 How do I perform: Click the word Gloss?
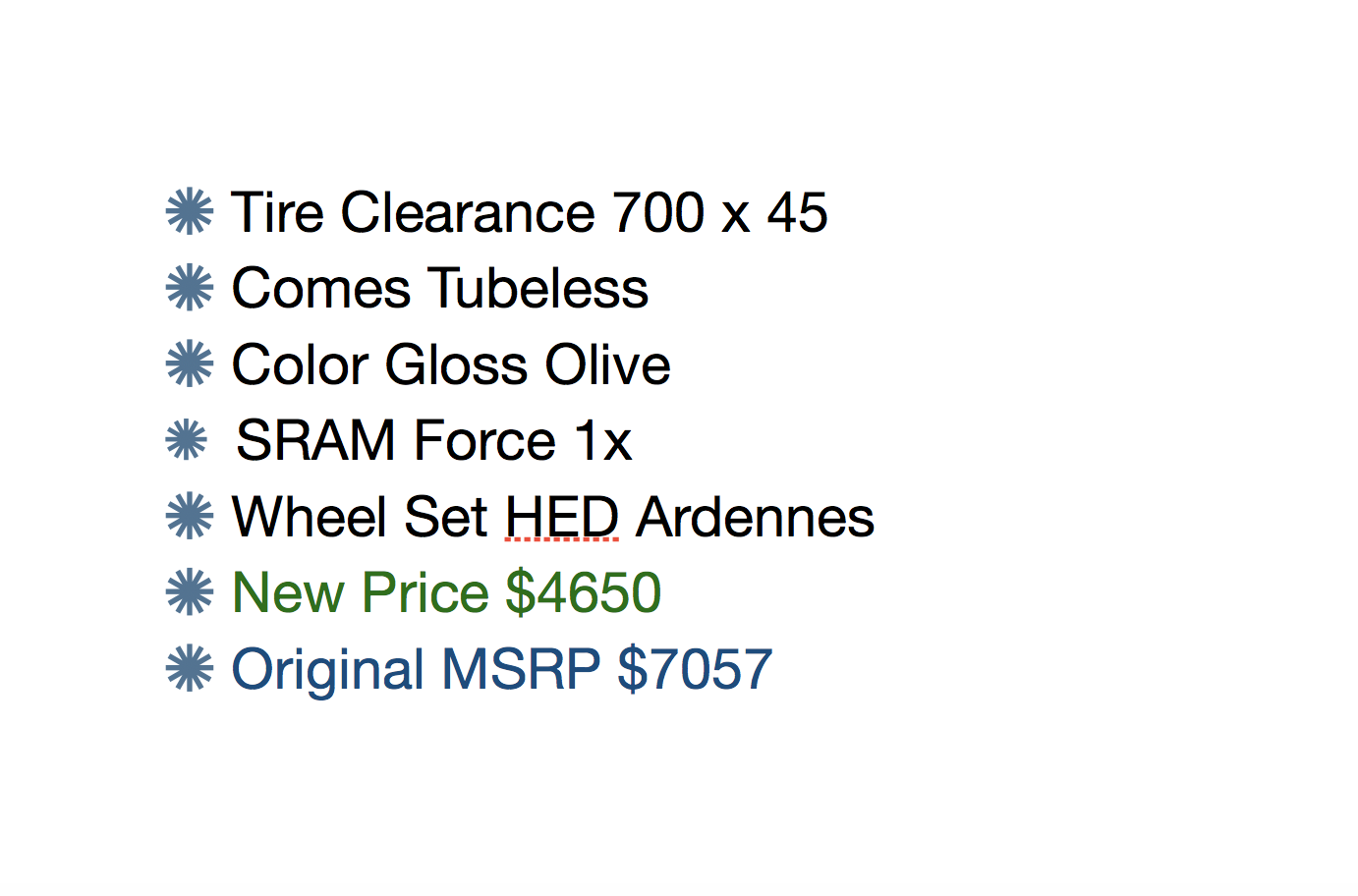[457, 365]
